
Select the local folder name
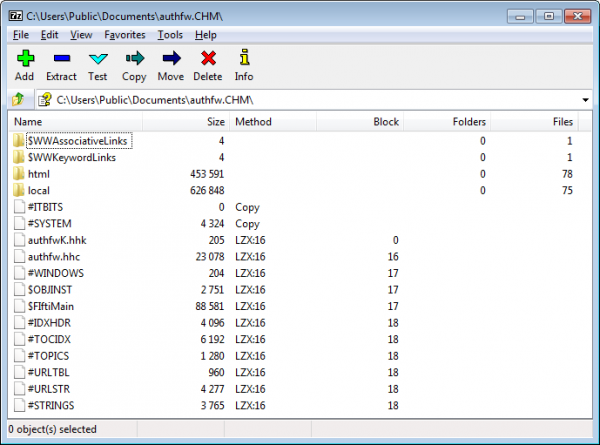39,191
